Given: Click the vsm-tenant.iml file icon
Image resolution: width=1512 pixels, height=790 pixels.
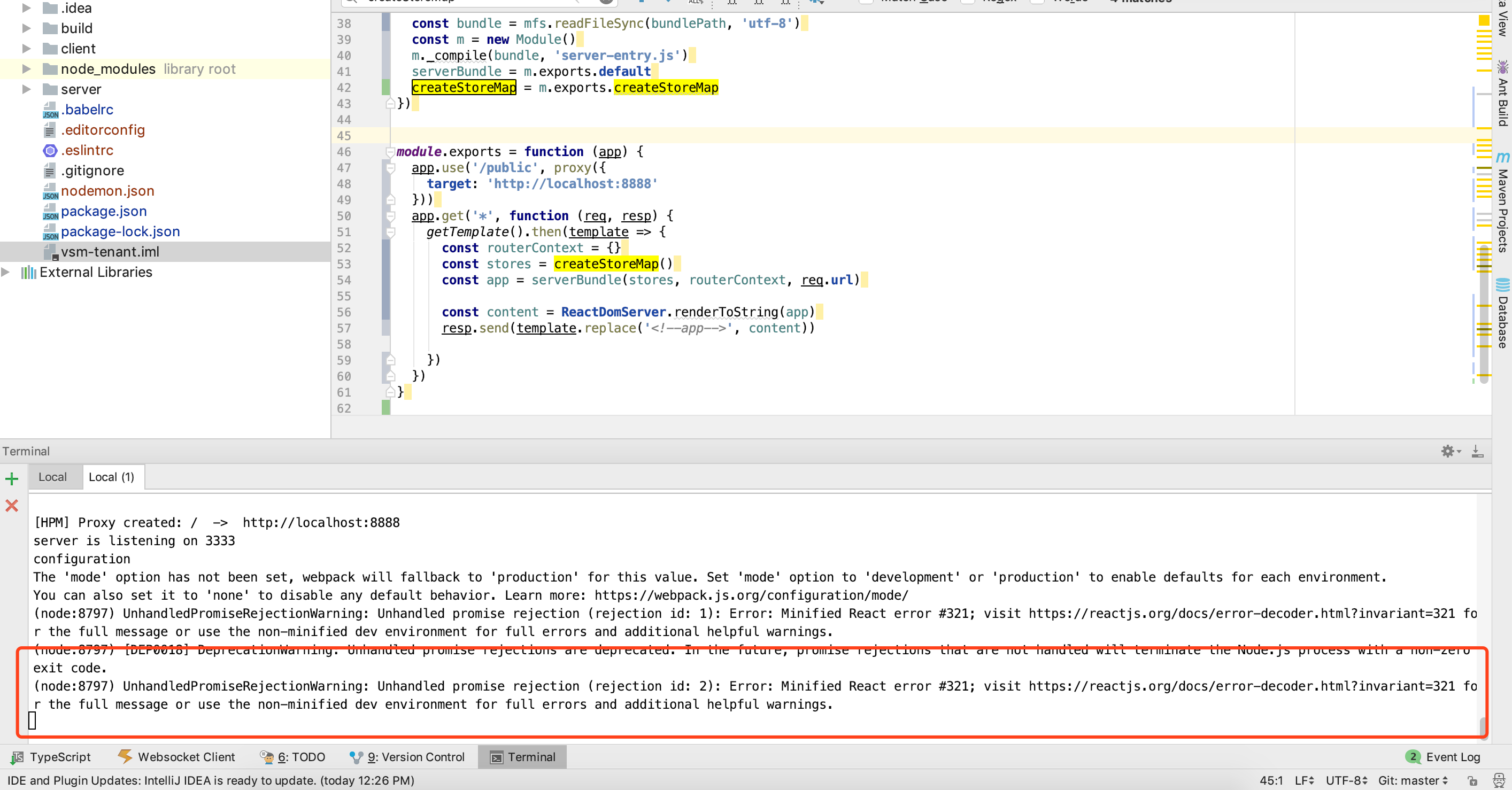Looking at the screenshot, I should 51,252.
